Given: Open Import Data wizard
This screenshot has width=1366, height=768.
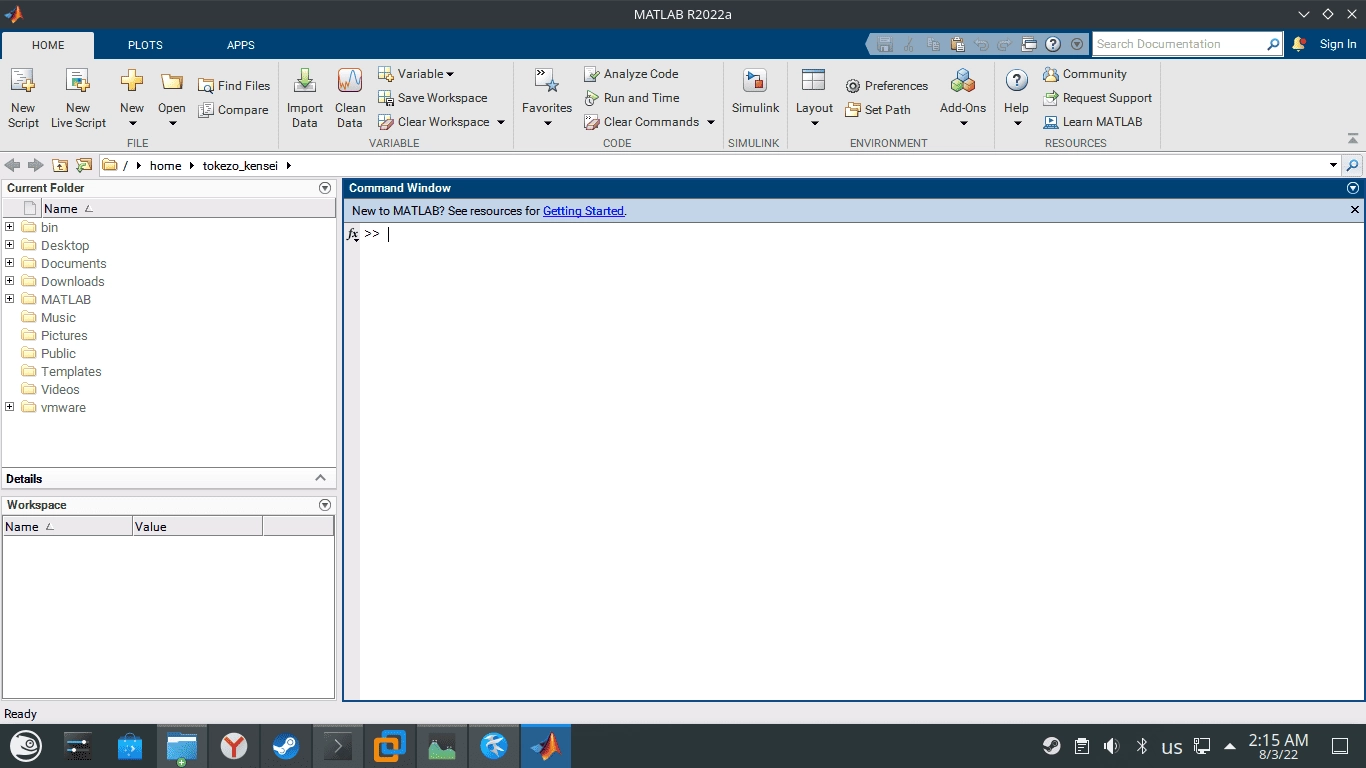Looking at the screenshot, I should coord(305,98).
